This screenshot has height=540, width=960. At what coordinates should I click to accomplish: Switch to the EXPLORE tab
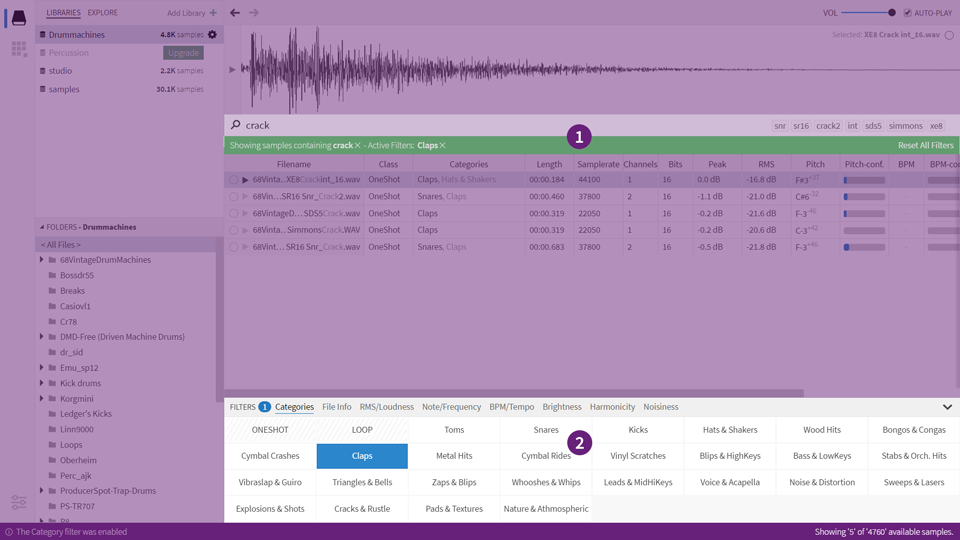pyautogui.click(x=102, y=13)
